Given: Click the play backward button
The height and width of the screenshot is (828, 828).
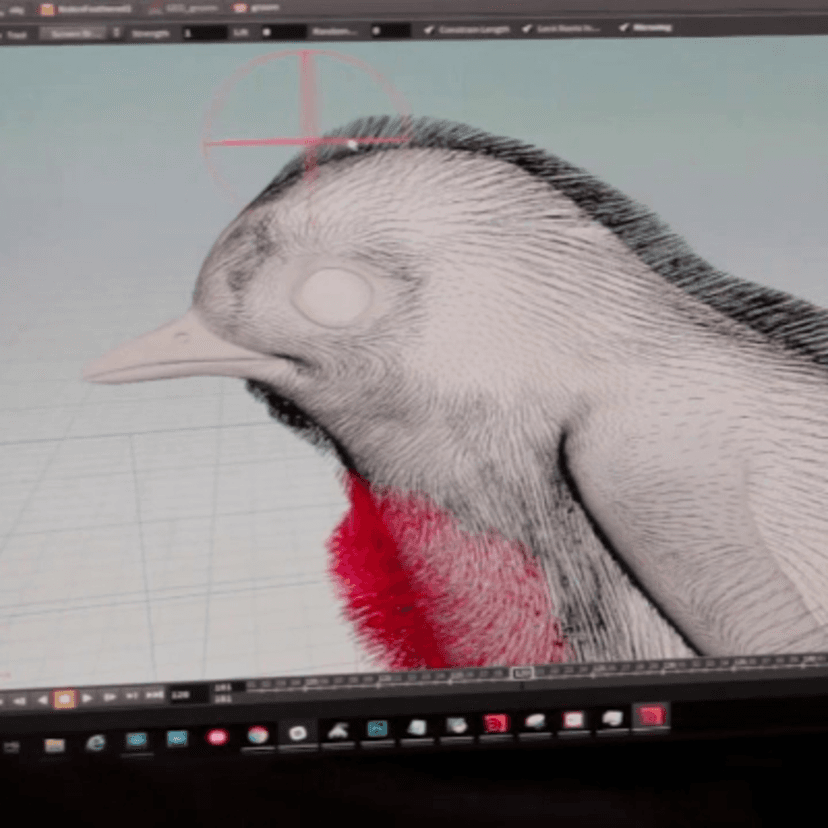Looking at the screenshot, I should point(42,700).
